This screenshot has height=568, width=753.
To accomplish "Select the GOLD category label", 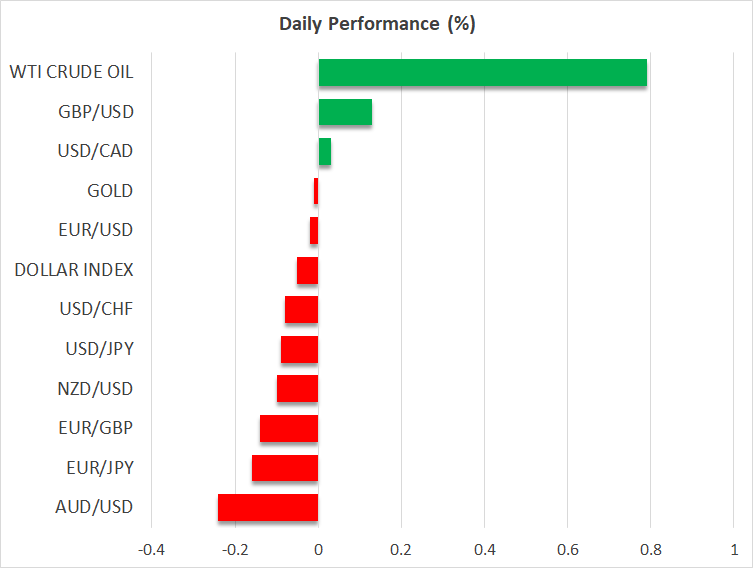I will coord(110,191).
